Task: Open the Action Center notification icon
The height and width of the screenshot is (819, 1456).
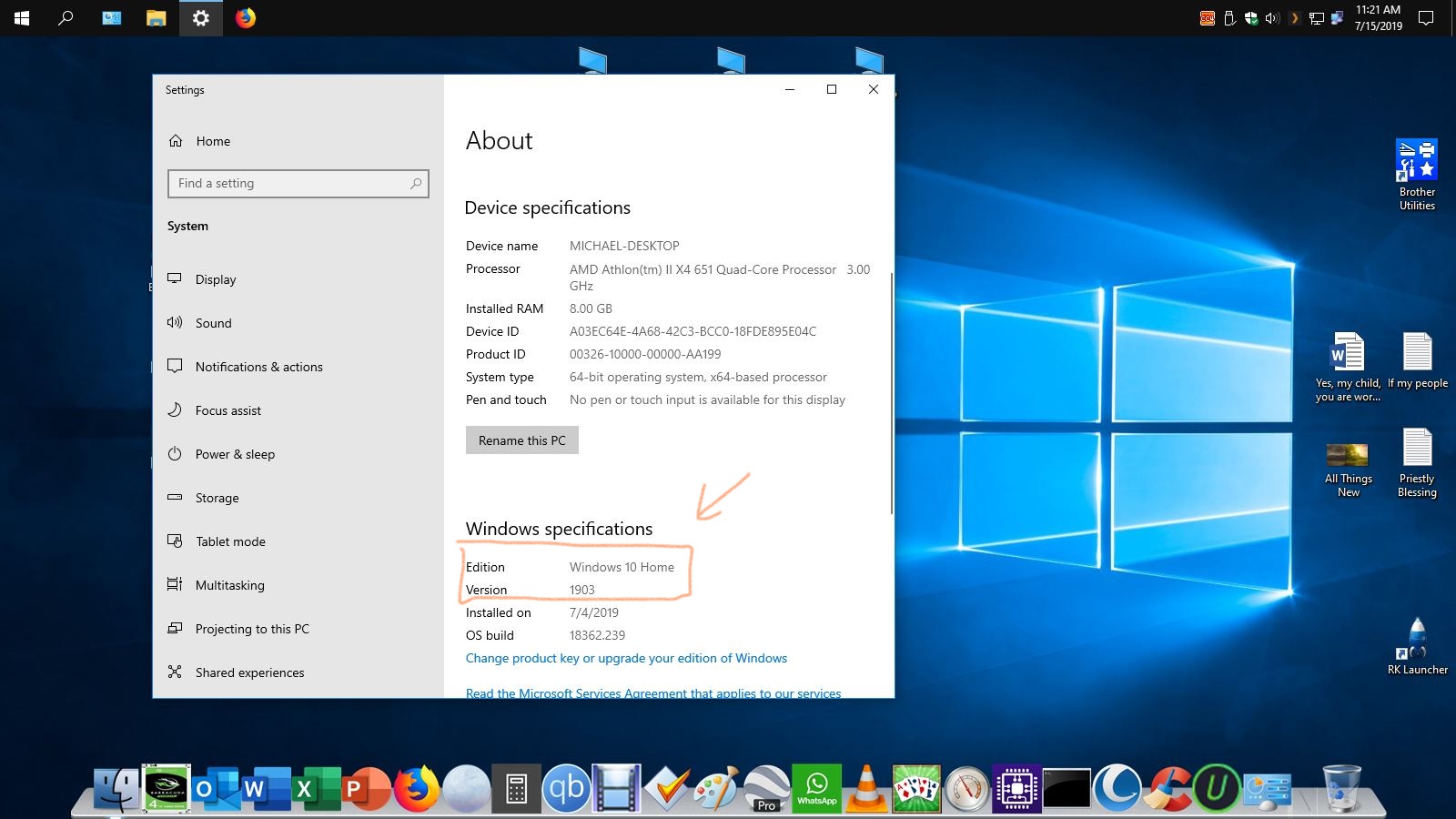Action: [1426, 17]
